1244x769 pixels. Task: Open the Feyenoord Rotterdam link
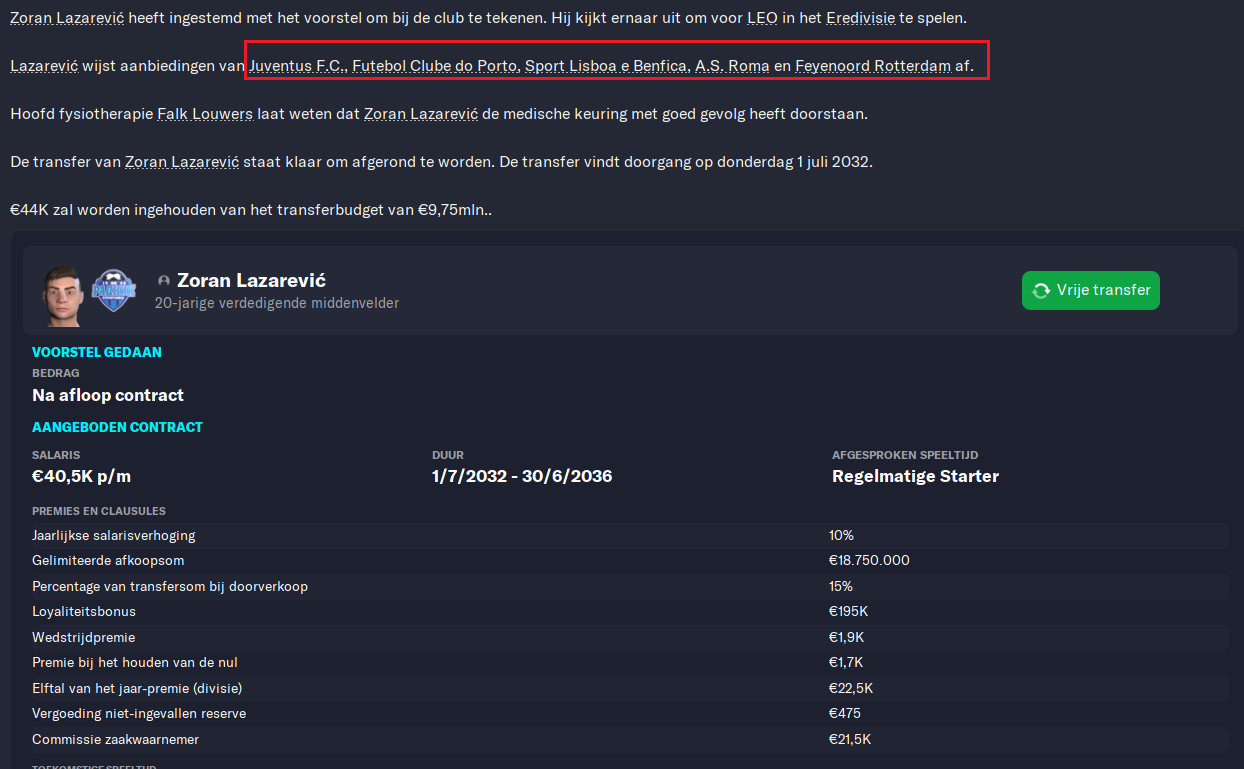[873, 66]
